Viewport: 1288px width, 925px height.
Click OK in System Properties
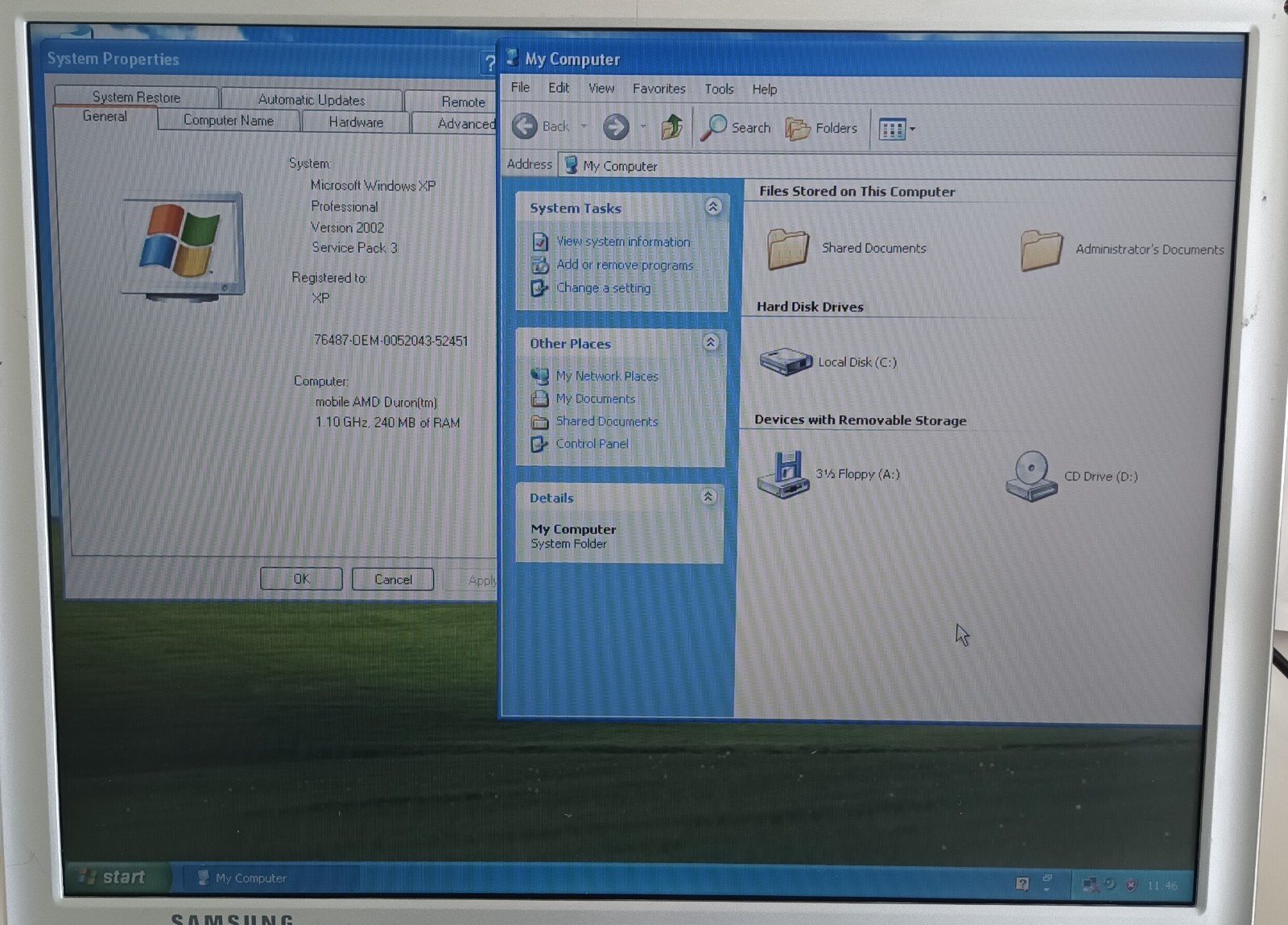(301, 579)
